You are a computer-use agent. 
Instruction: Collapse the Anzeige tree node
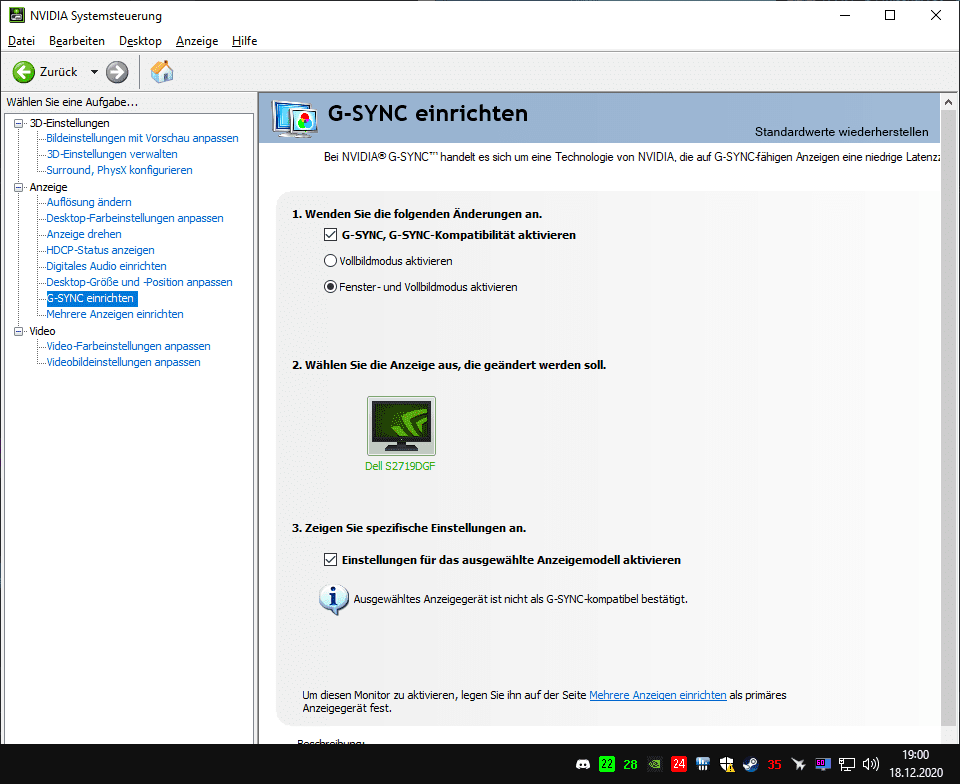point(18,187)
